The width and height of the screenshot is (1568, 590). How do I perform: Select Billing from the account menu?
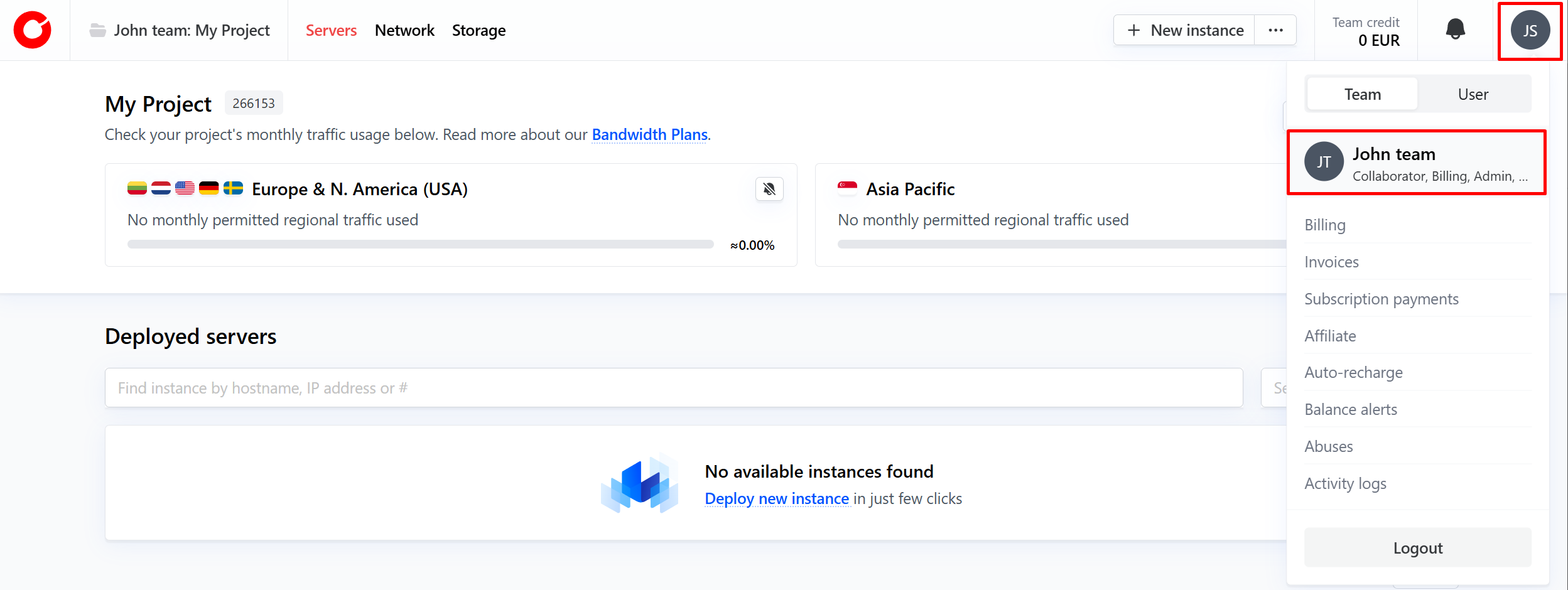(x=1325, y=225)
